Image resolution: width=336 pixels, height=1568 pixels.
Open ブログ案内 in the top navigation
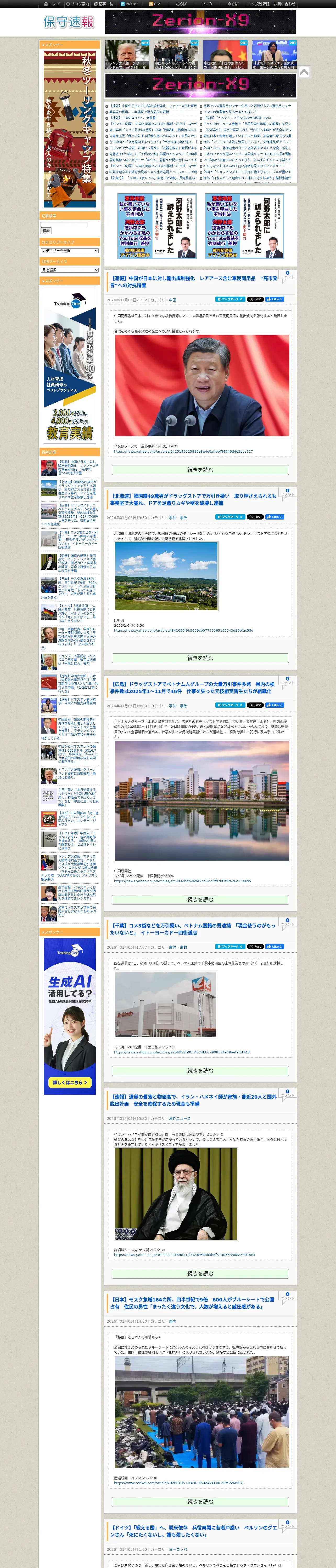tap(77, 4)
